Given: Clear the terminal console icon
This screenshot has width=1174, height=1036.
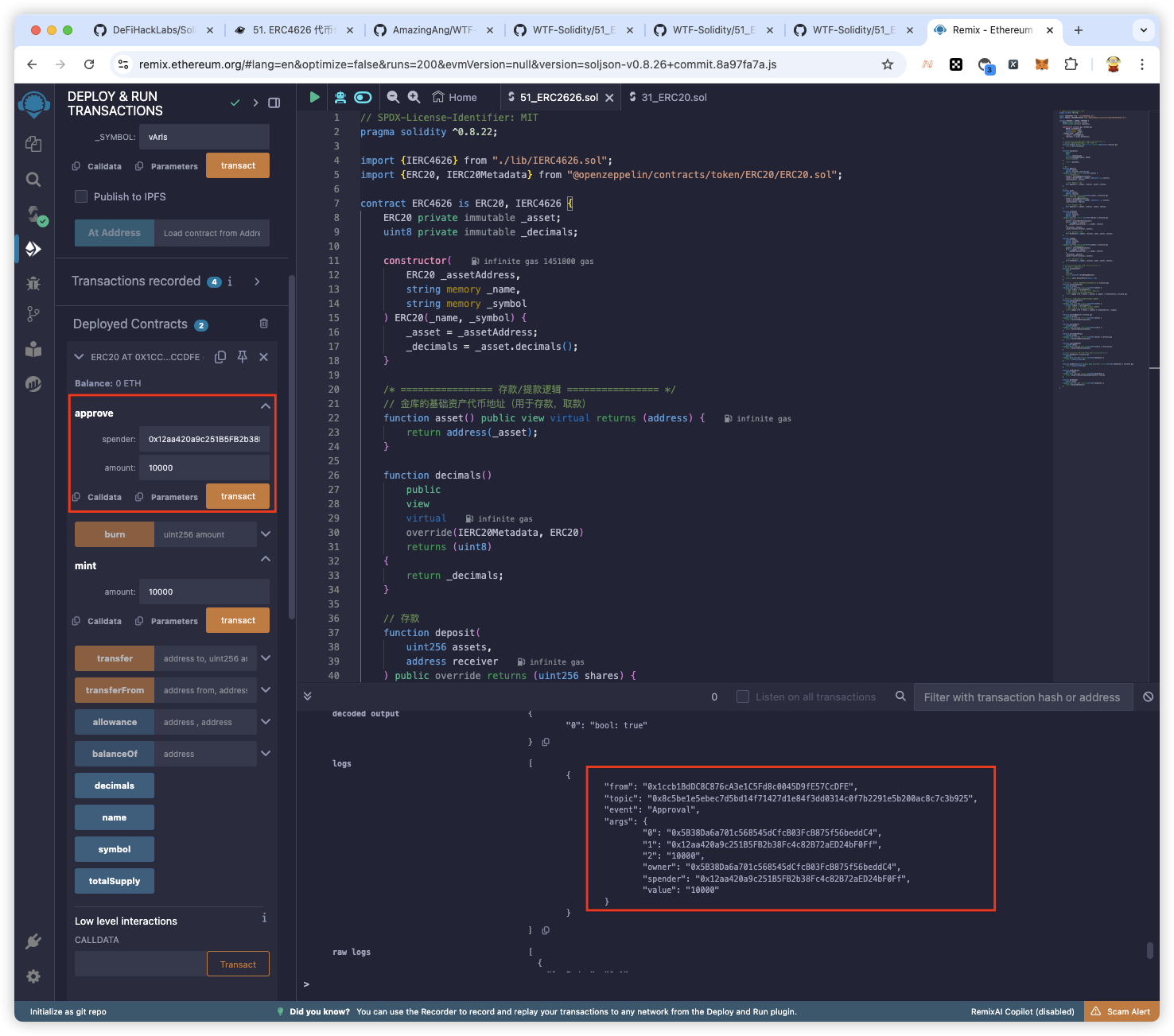Looking at the screenshot, I should 1148,696.
